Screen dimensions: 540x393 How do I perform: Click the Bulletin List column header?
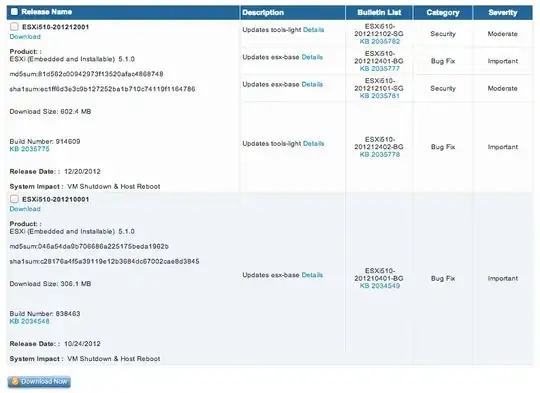pos(379,12)
